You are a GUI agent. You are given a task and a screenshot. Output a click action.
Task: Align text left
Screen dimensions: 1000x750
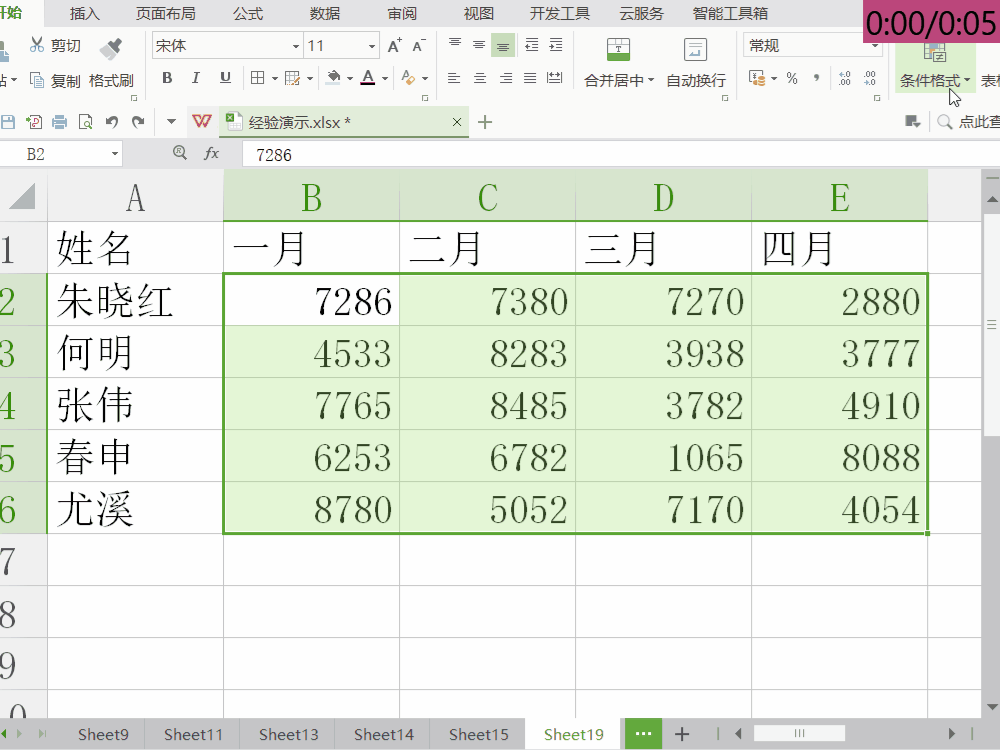[454, 78]
